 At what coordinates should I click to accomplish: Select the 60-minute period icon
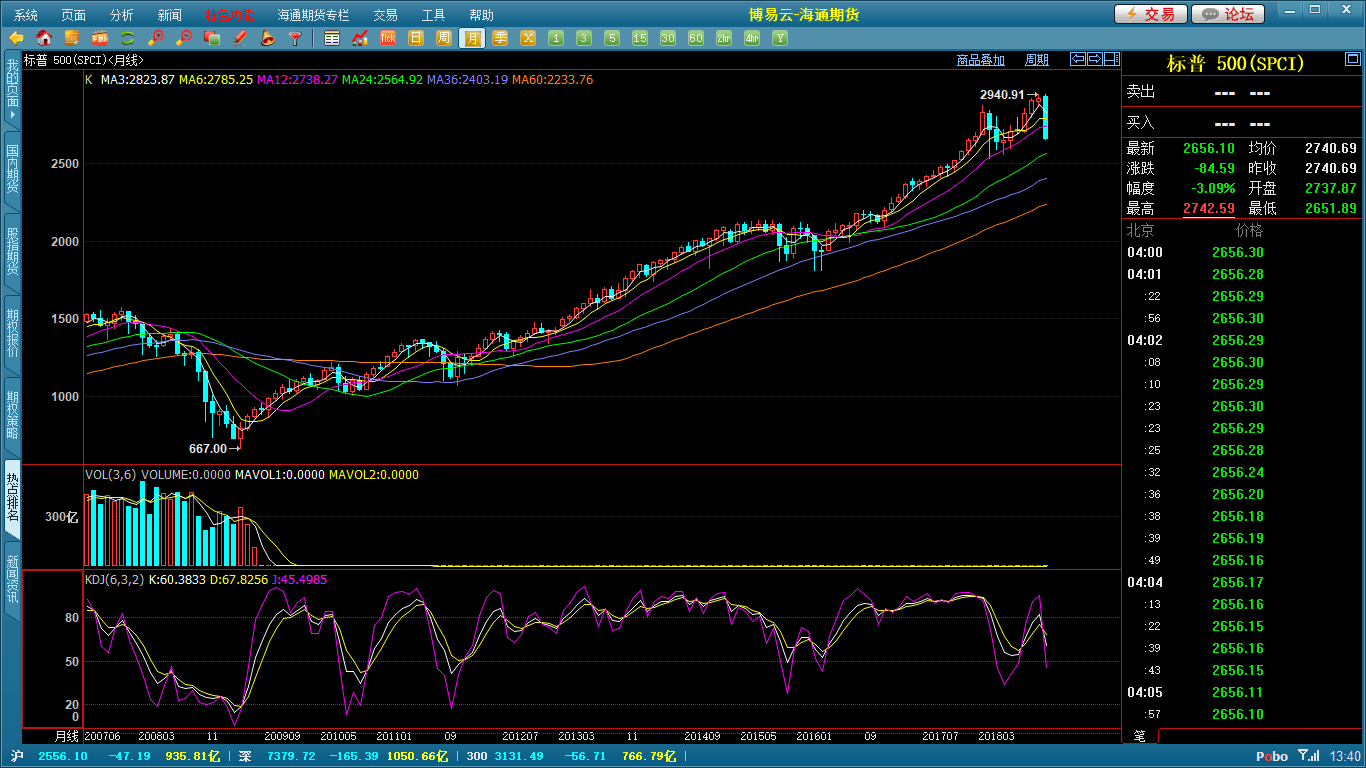(696, 38)
